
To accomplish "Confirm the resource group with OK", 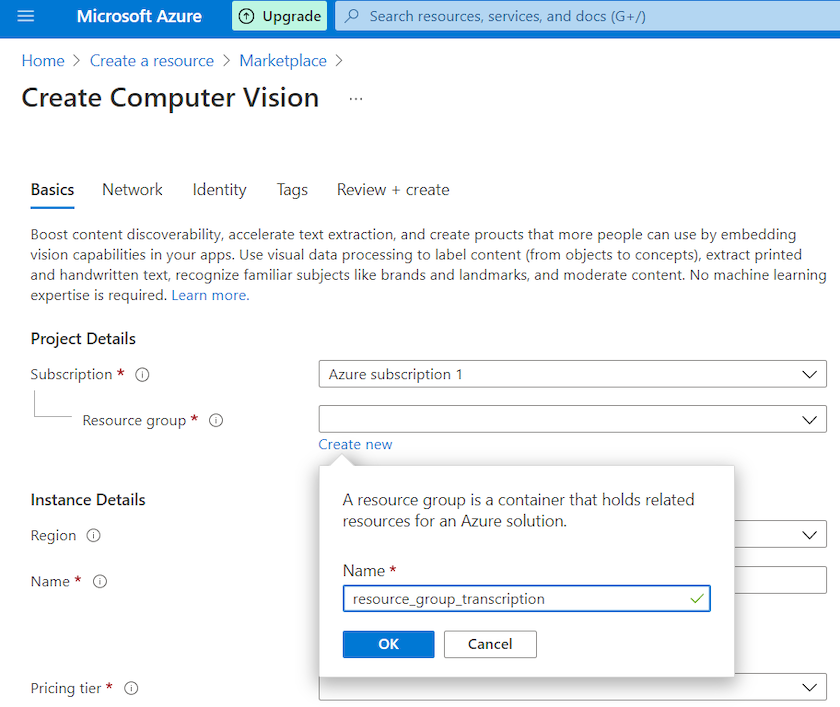I will coord(388,644).
